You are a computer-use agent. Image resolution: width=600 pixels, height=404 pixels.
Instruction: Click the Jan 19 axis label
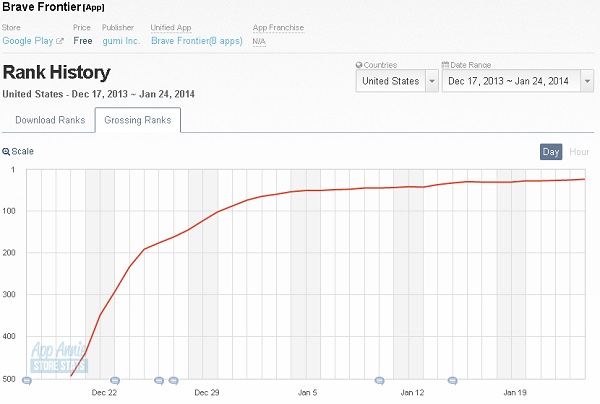(515, 393)
